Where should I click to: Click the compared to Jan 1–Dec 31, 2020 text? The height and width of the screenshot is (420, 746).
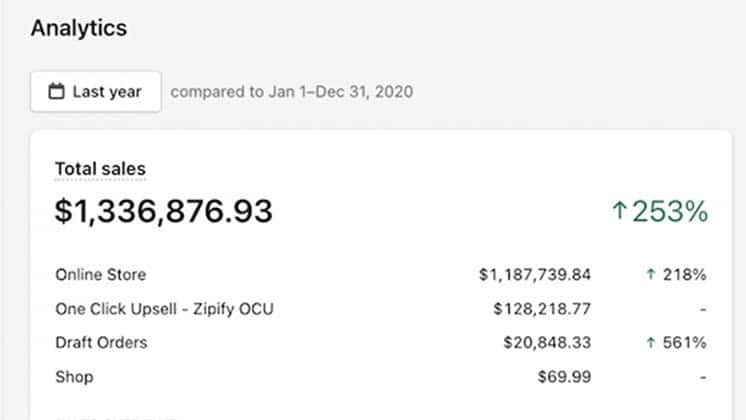(x=292, y=92)
